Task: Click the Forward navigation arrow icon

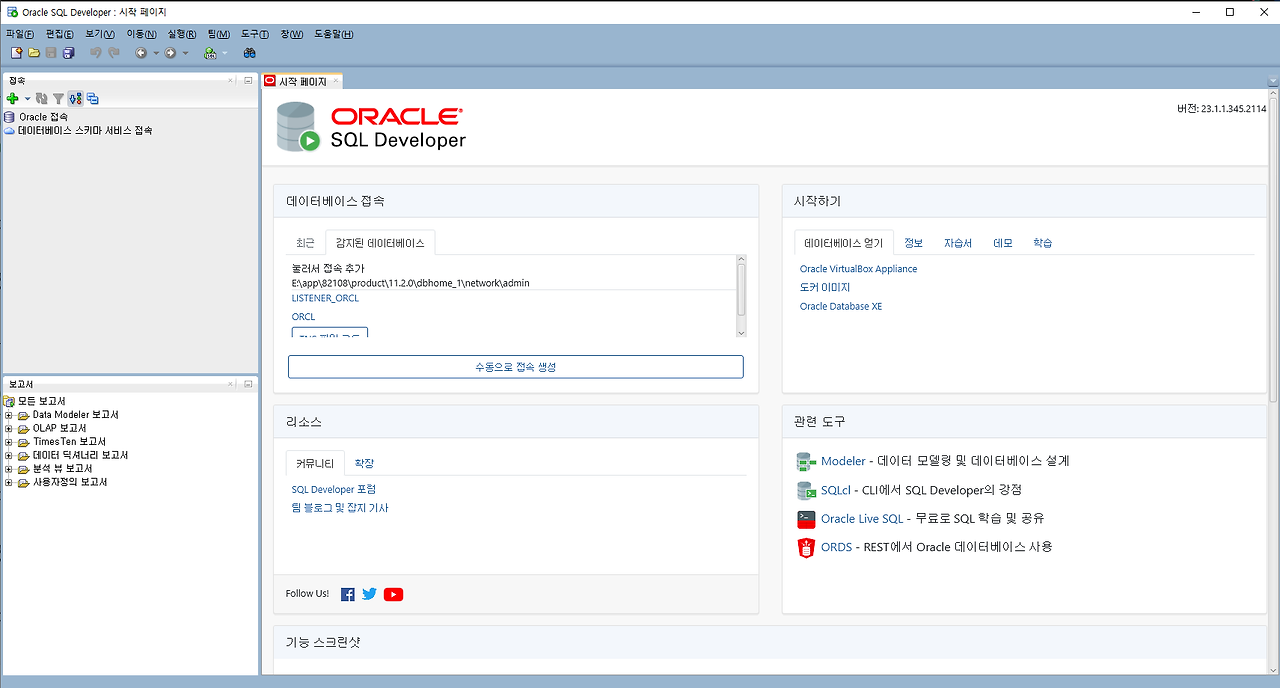Action: (x=170, y=53)
